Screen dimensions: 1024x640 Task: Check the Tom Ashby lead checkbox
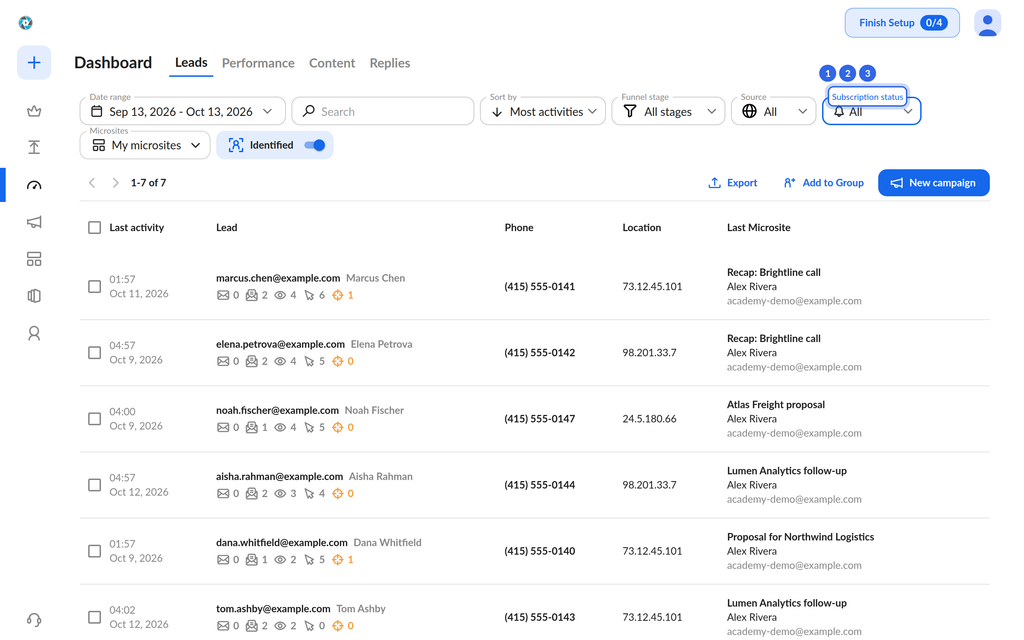pyautogui.click(x=95, y=617)
